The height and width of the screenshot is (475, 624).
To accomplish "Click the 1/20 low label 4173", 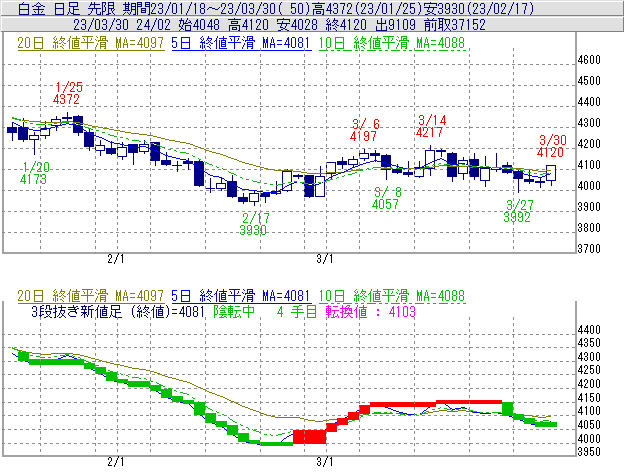I will pyautogui.click(x=33, y=179).
